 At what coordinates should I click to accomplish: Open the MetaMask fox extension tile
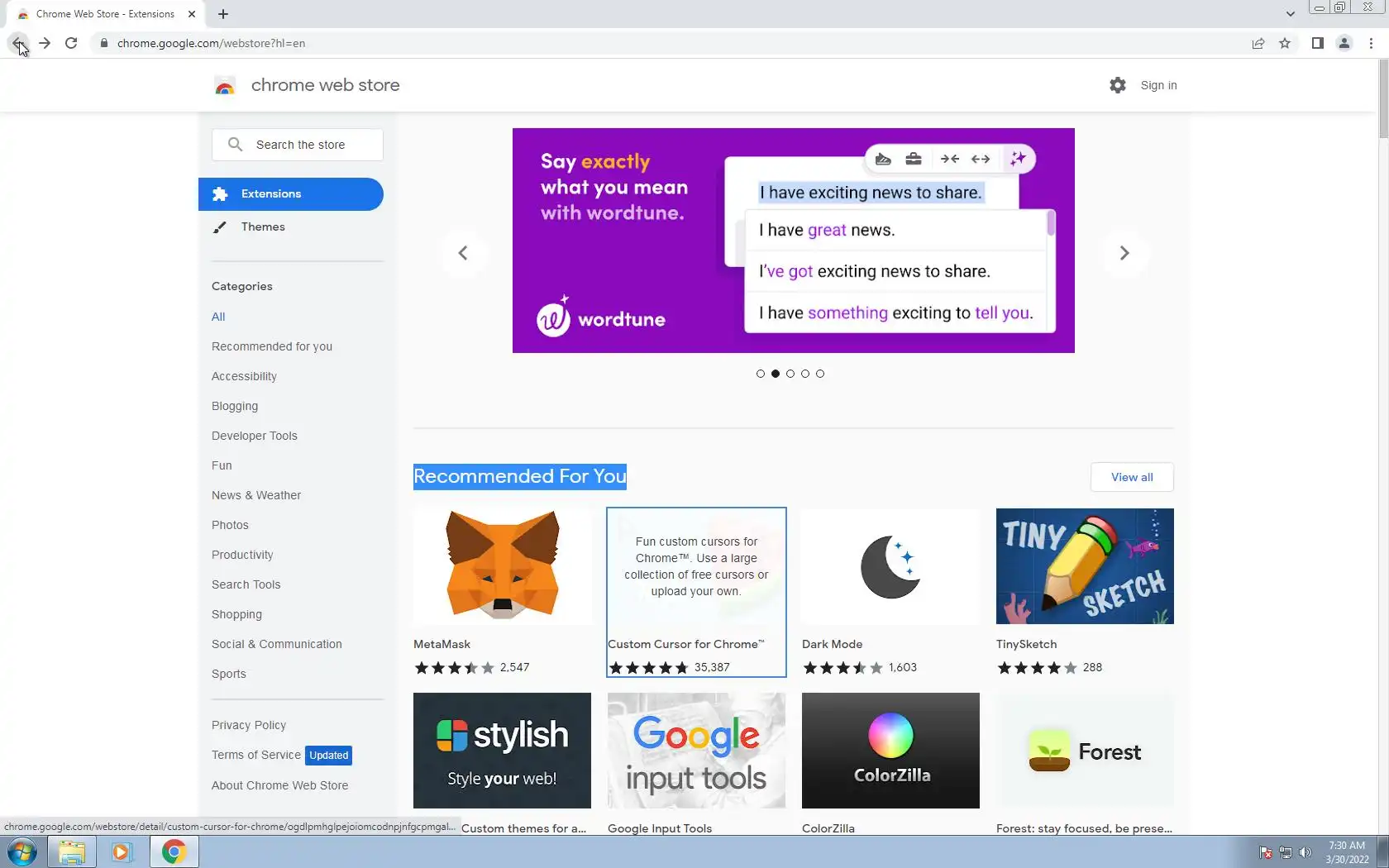point(502,592)
